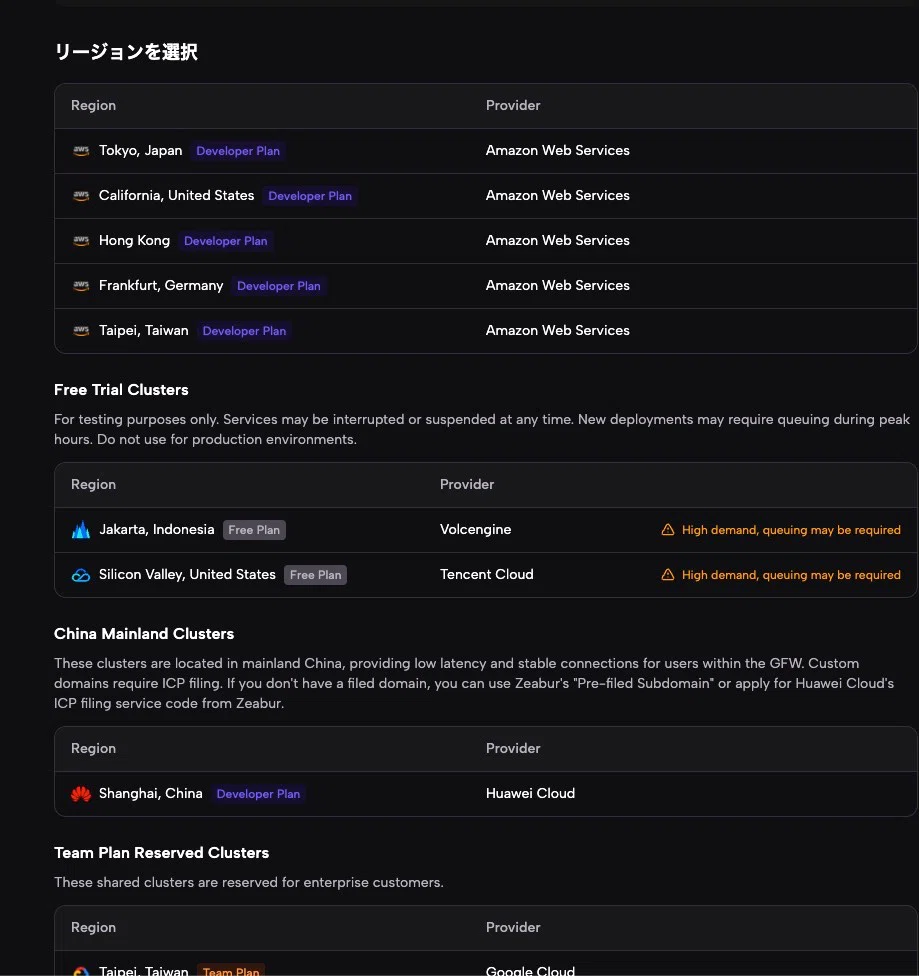919x976 pixels.
Task: Click the Developer Plan badge next to Shanghai
Action: coord(258,794)
